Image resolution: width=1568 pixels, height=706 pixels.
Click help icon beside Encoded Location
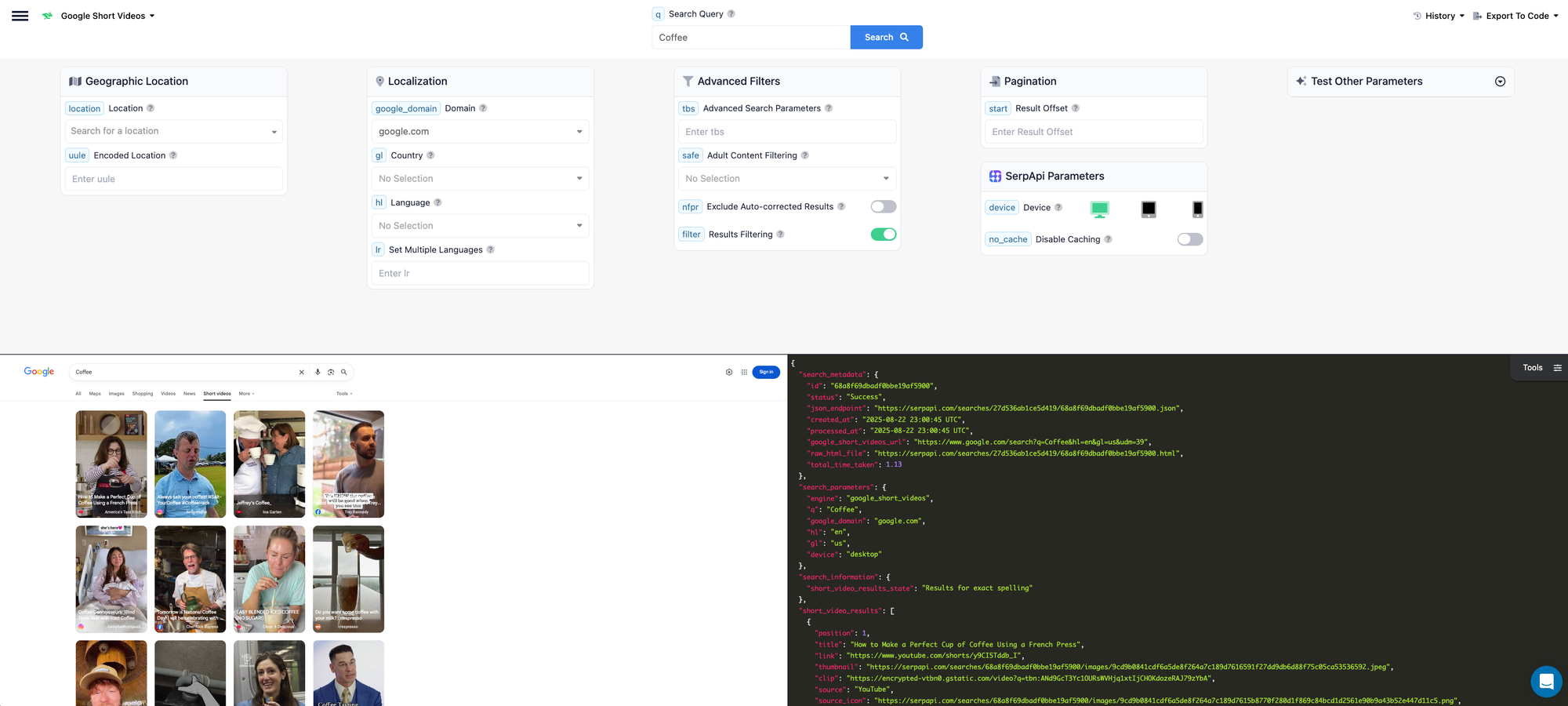pos(173,155)
